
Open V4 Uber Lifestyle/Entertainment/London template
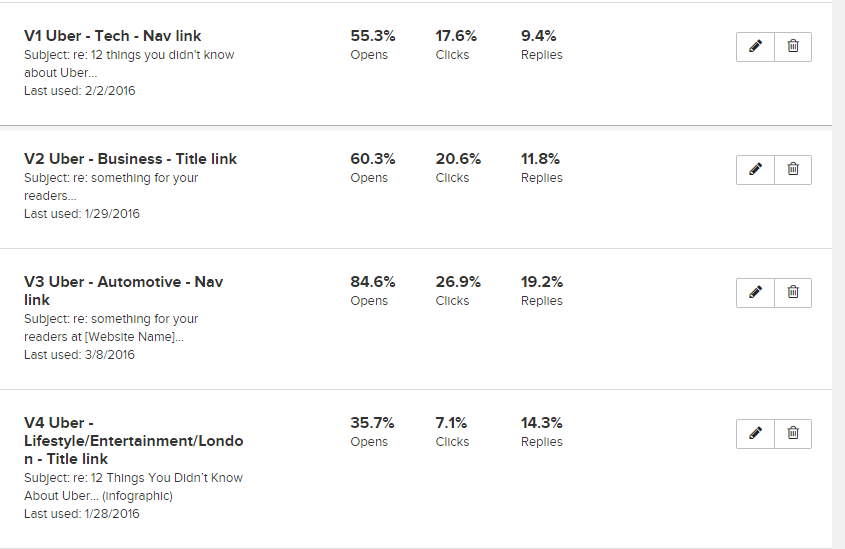133,441
